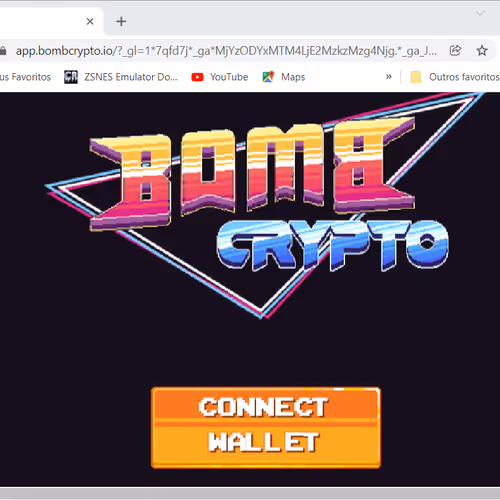Open the Maps bookmark
Screen dimensions: 500x500
click(x=284, y=77)
